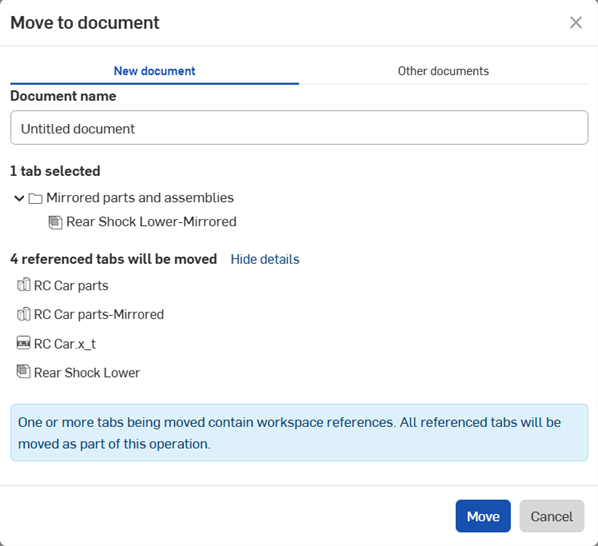Click the Document name input field

click(x=299, y=128)
